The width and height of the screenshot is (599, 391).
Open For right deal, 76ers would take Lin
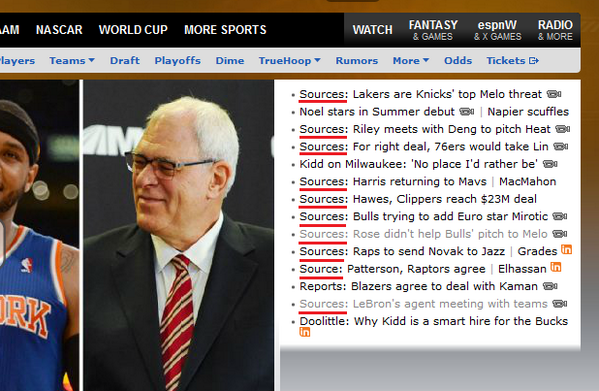pyautogui.click(x=424, y=147)
